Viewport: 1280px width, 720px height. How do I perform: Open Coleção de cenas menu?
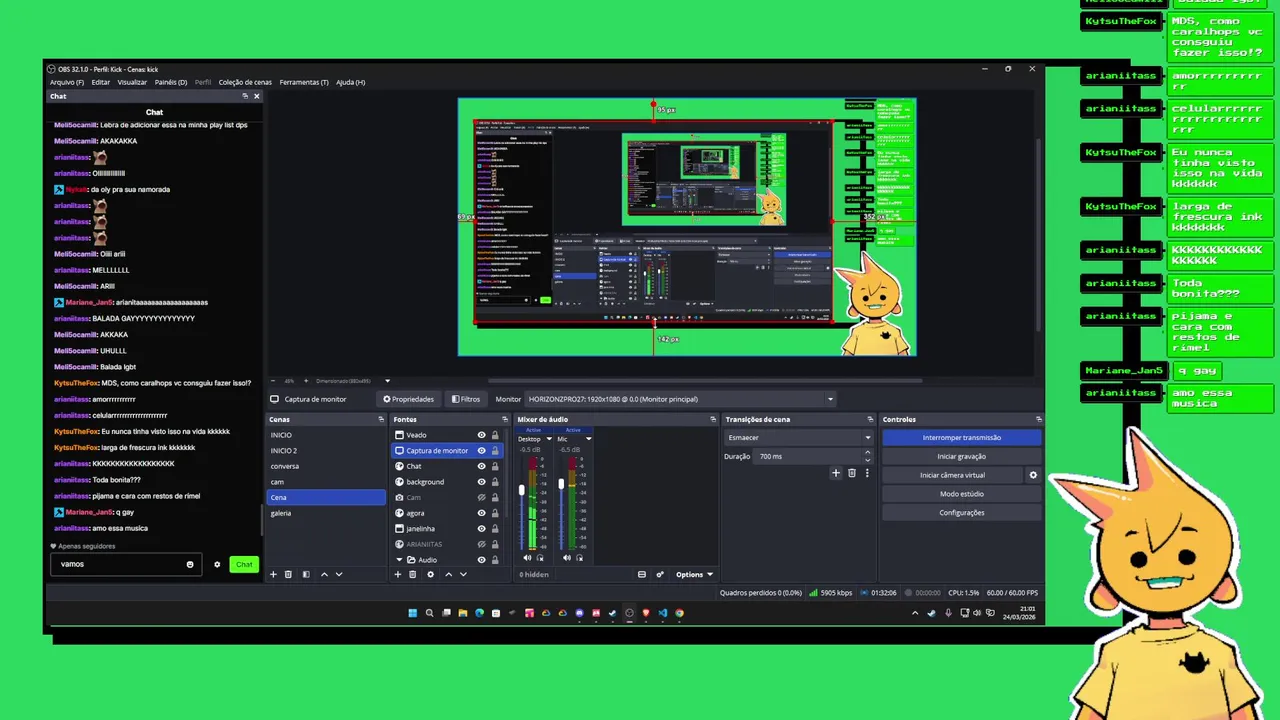[x=245, y=82]
